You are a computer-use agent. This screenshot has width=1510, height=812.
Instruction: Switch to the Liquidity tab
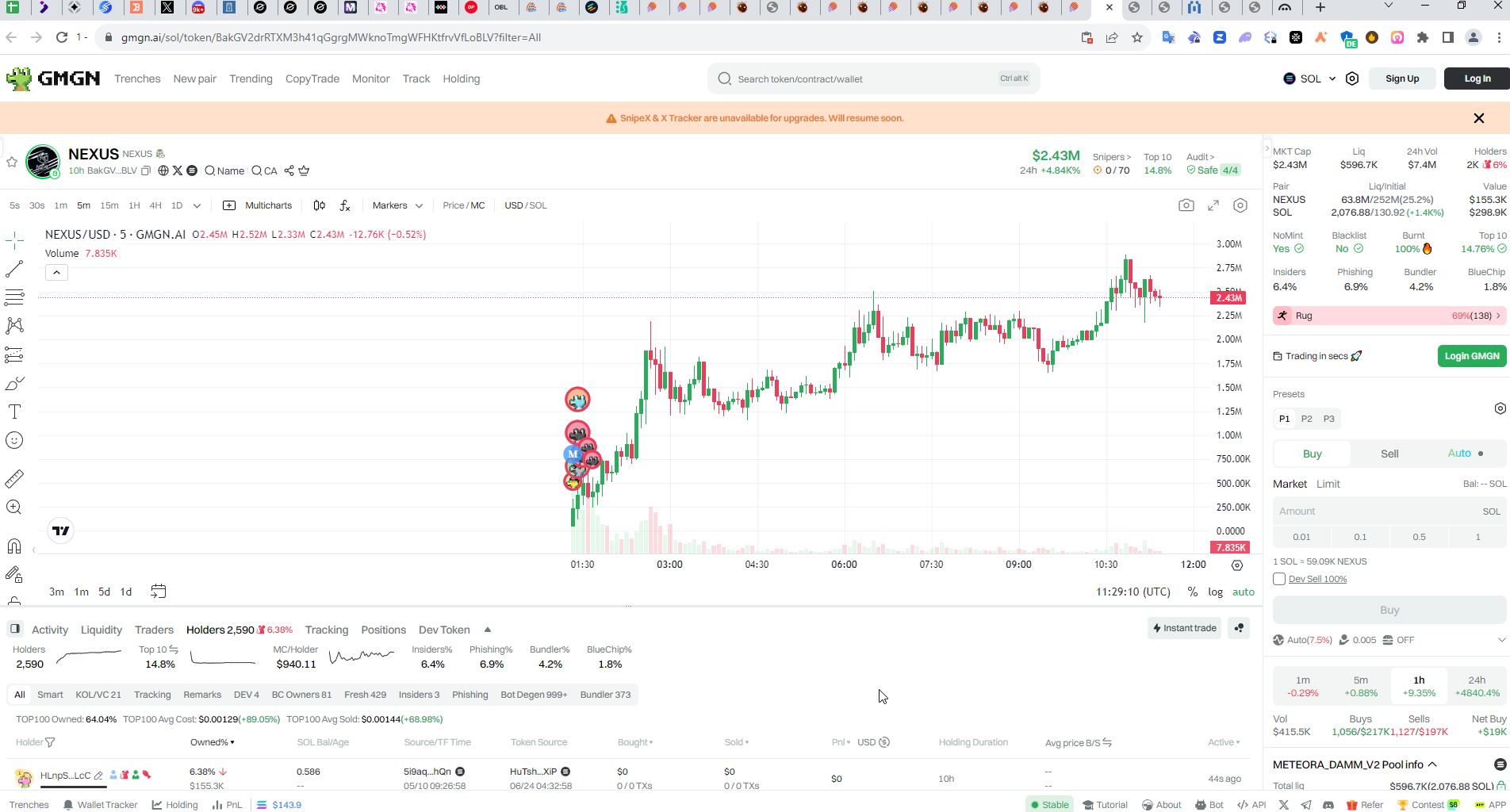click(102, 630)
